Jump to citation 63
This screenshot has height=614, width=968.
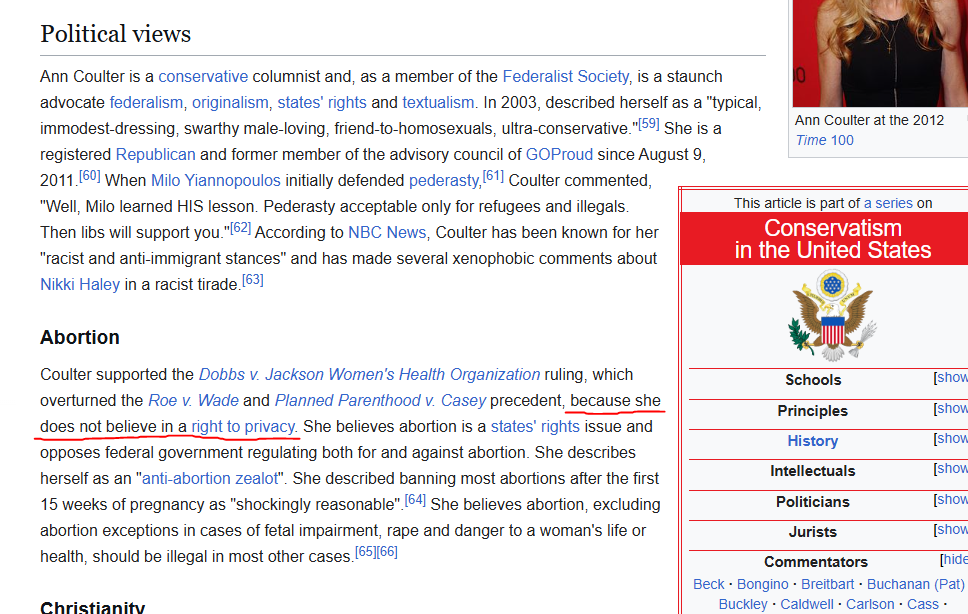(252, 279)
